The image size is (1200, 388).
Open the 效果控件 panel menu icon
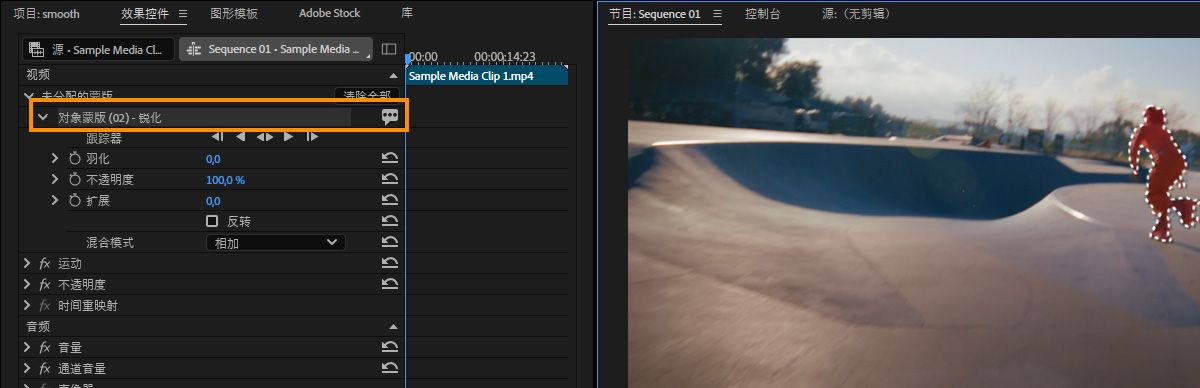point(182,14)
